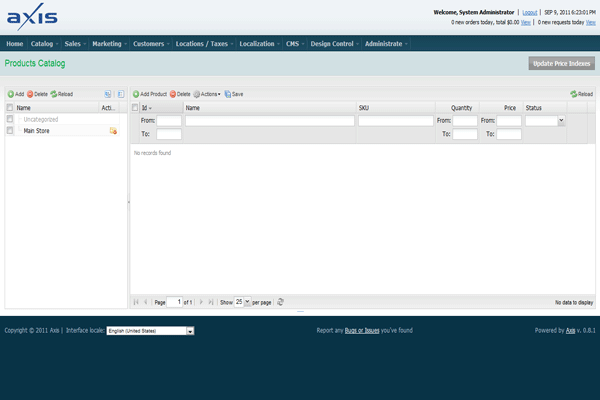Click the Save icon in product toolbar
600x400 pixels.
click(234, 94)
